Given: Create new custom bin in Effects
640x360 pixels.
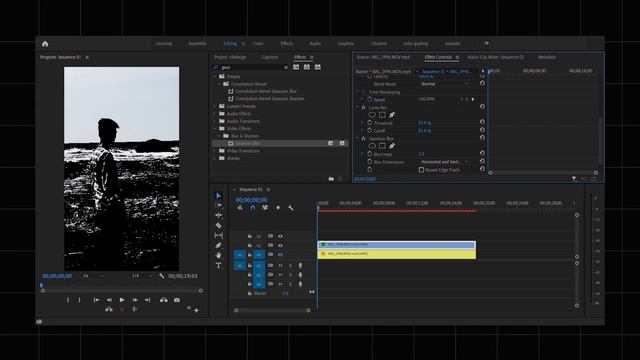Looking at the screenshot, I should pyautogui.click(x=331, y=179).
